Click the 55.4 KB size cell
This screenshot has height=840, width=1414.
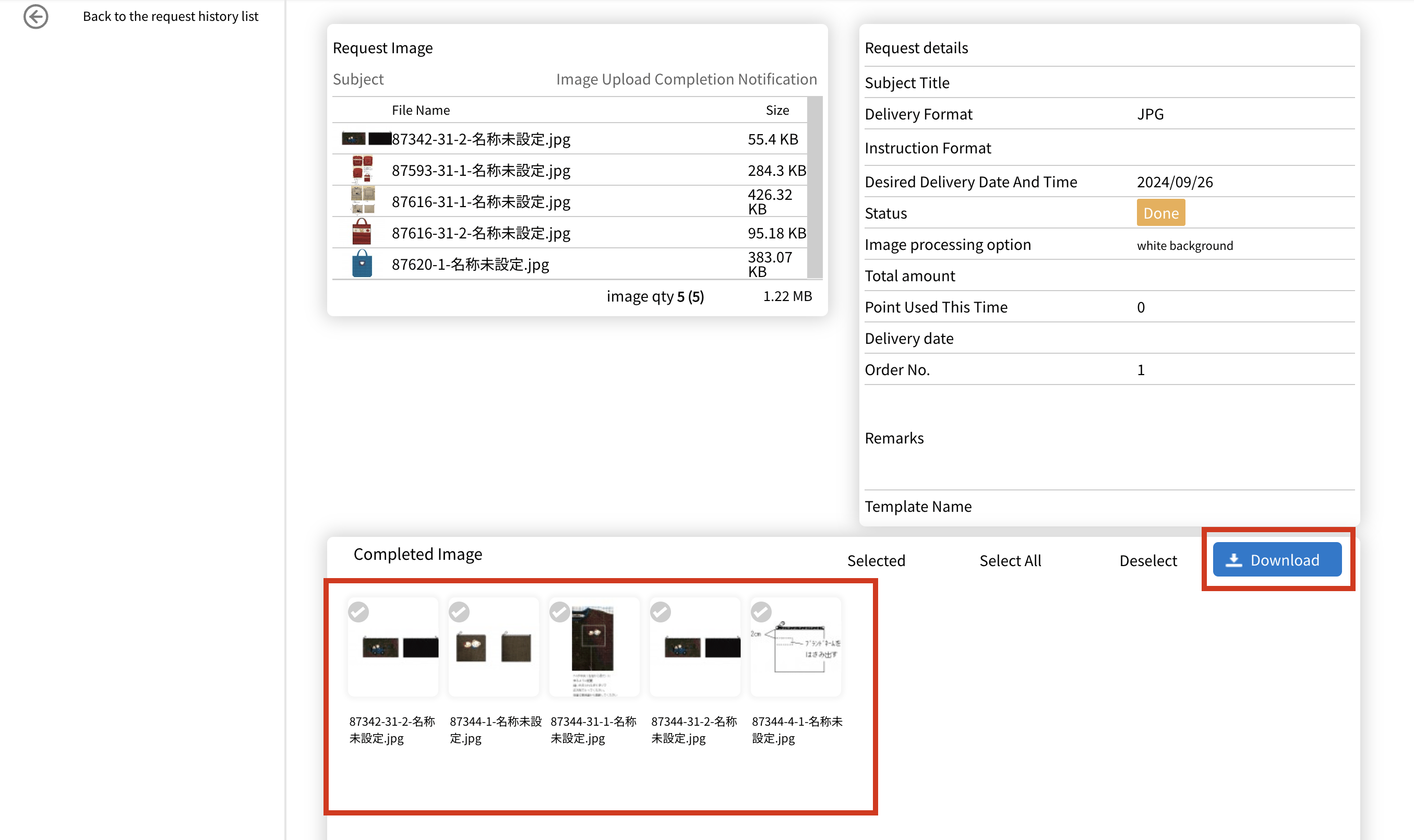(773, 139)
